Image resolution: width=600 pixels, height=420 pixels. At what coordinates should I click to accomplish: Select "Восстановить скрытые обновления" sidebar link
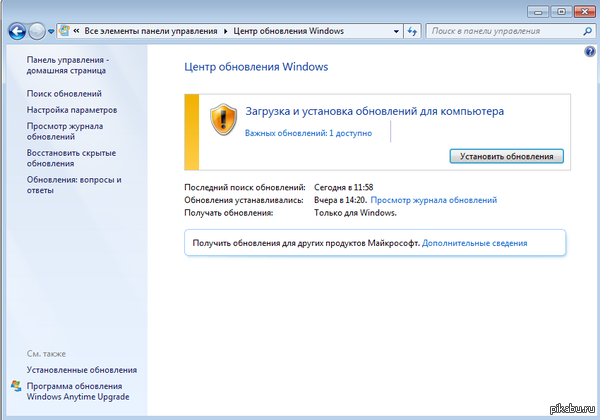point(70,157)
